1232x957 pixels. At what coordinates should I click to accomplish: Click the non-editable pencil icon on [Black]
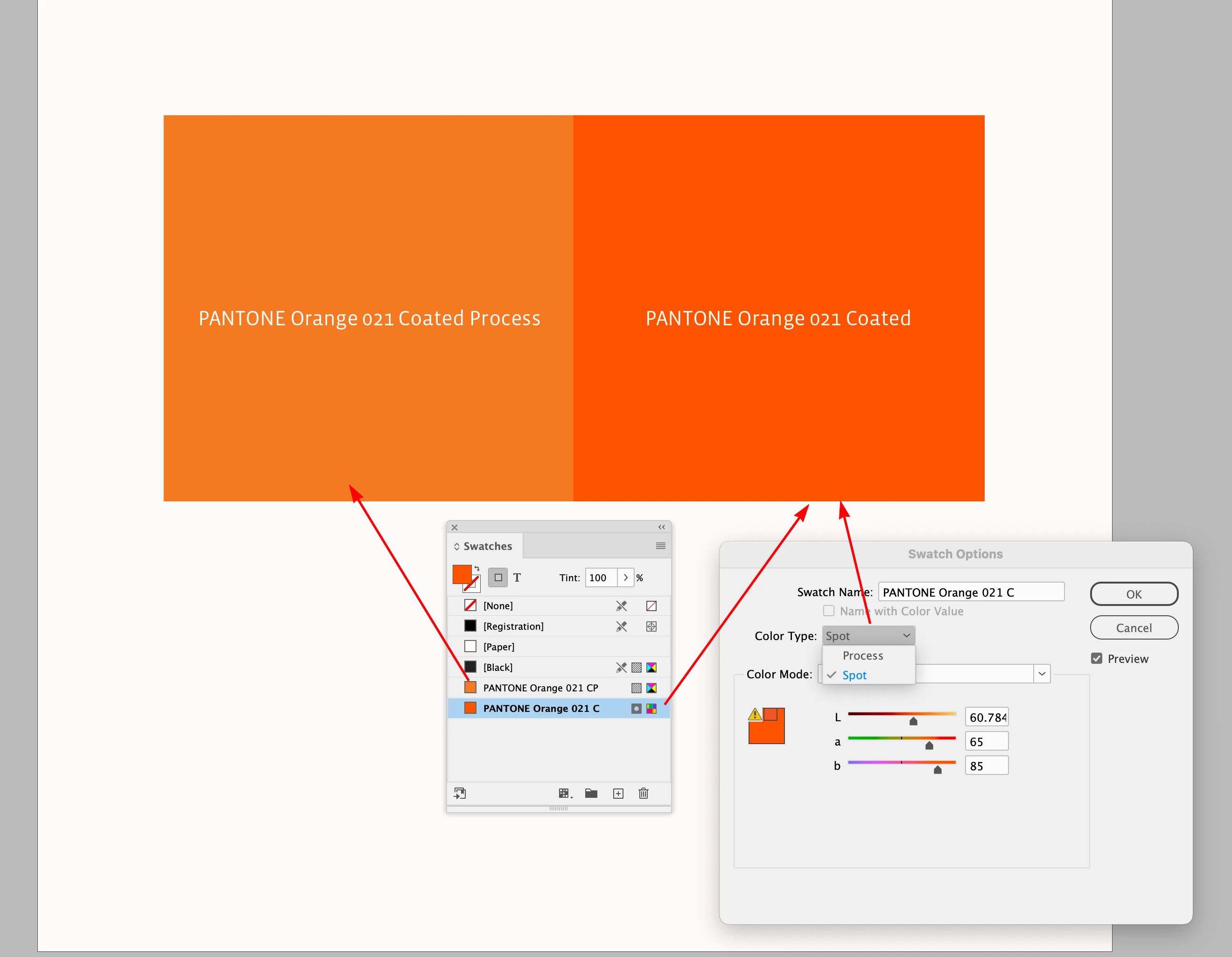[621, 668]
